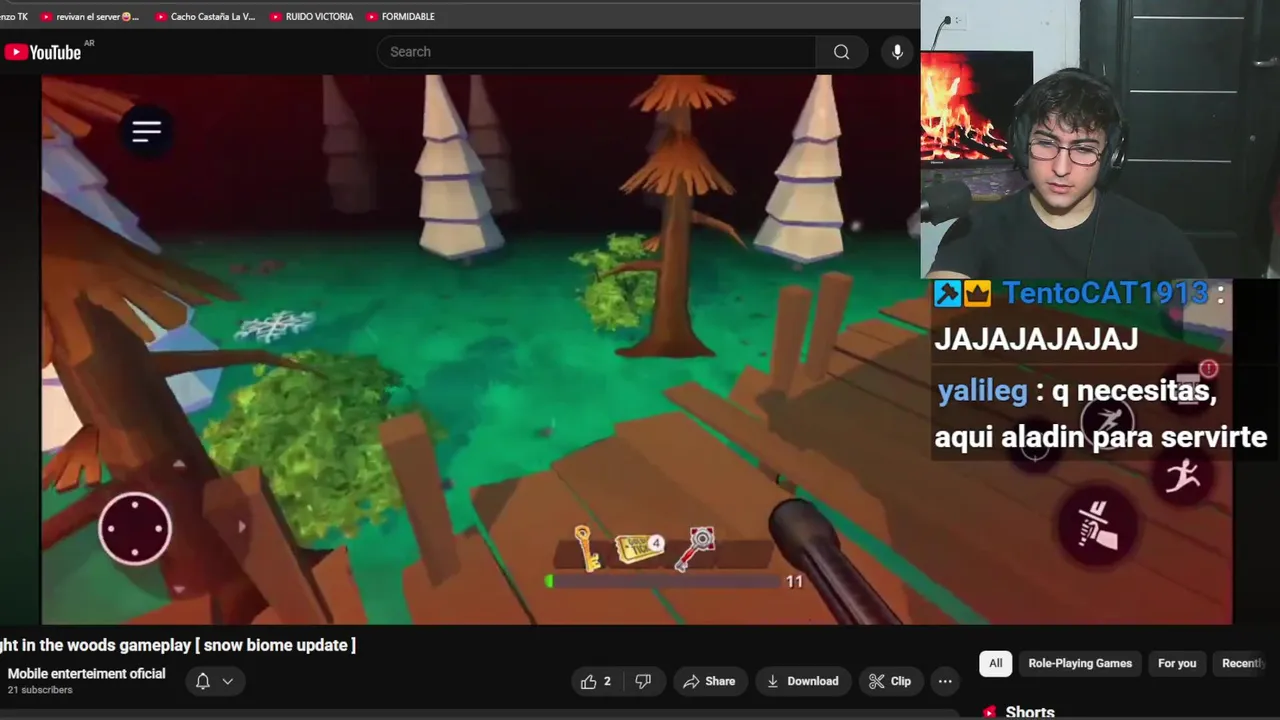Open the in-game hamburger menu

[146, 131]
